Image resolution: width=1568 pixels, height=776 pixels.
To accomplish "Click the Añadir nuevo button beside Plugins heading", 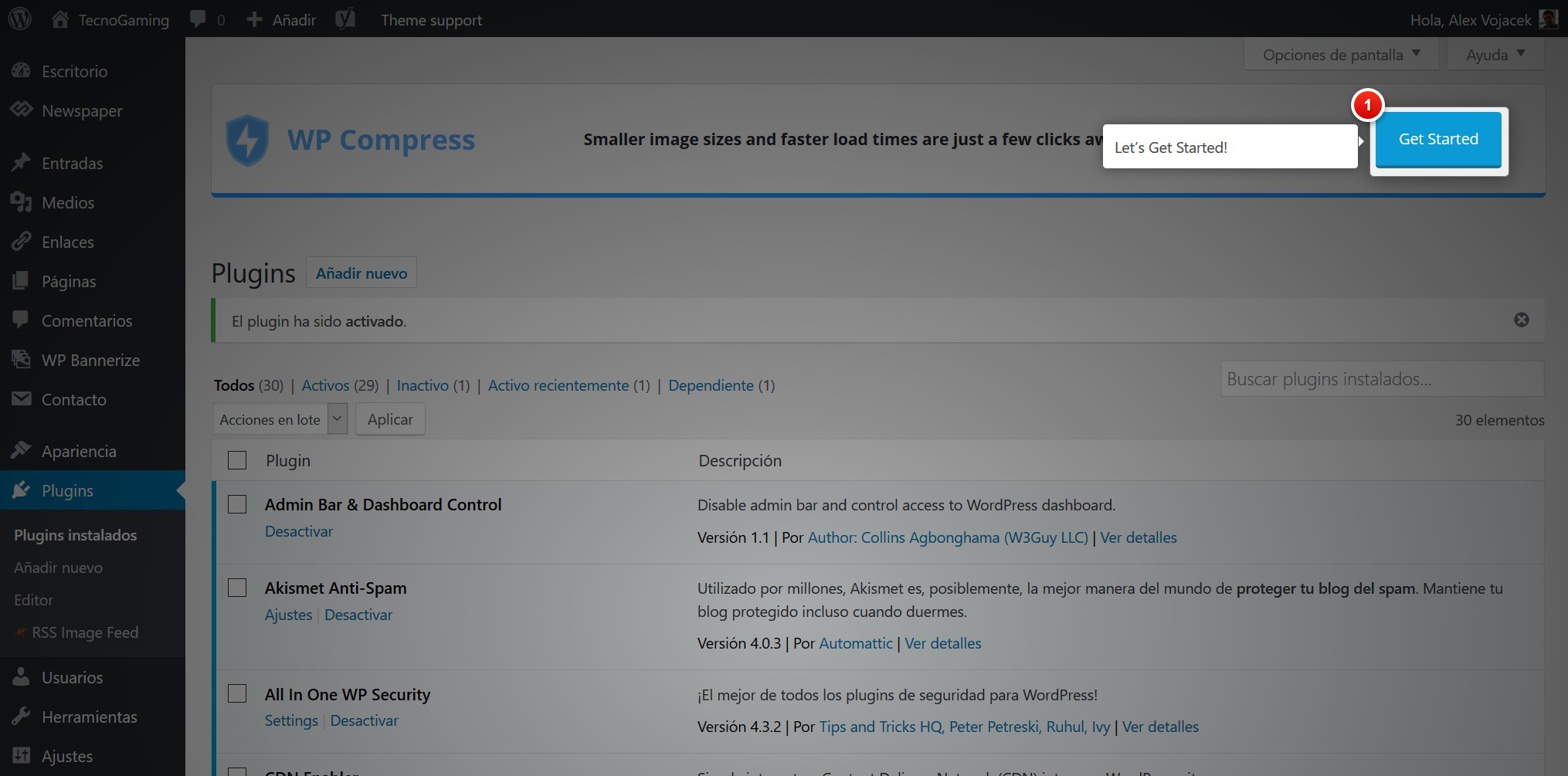I will click(x=361, y=273).
